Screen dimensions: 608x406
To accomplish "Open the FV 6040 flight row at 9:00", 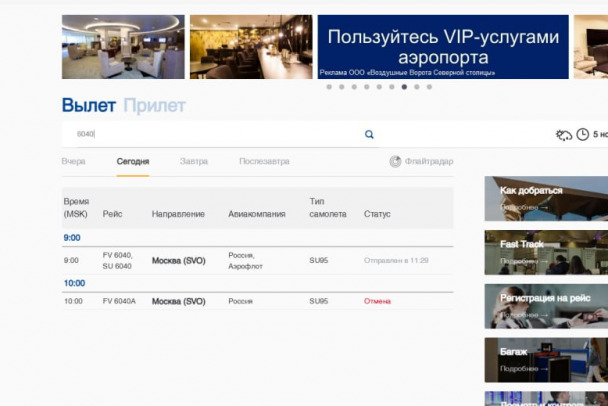I will 256,260.
